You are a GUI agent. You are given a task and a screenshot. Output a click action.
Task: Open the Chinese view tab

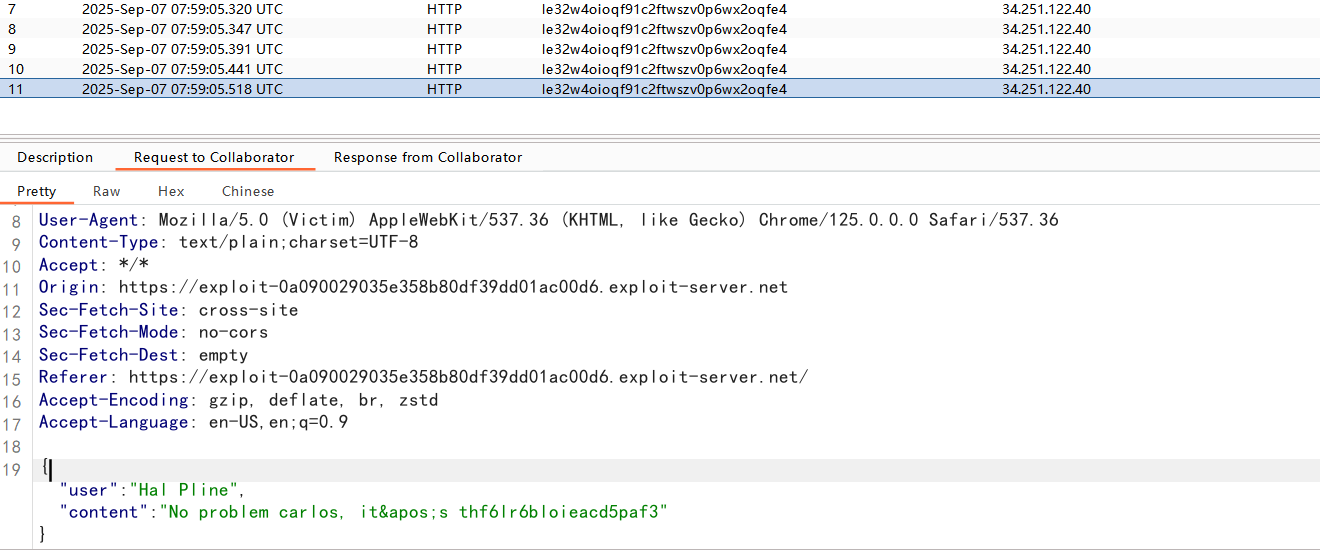tap(248, 191)
